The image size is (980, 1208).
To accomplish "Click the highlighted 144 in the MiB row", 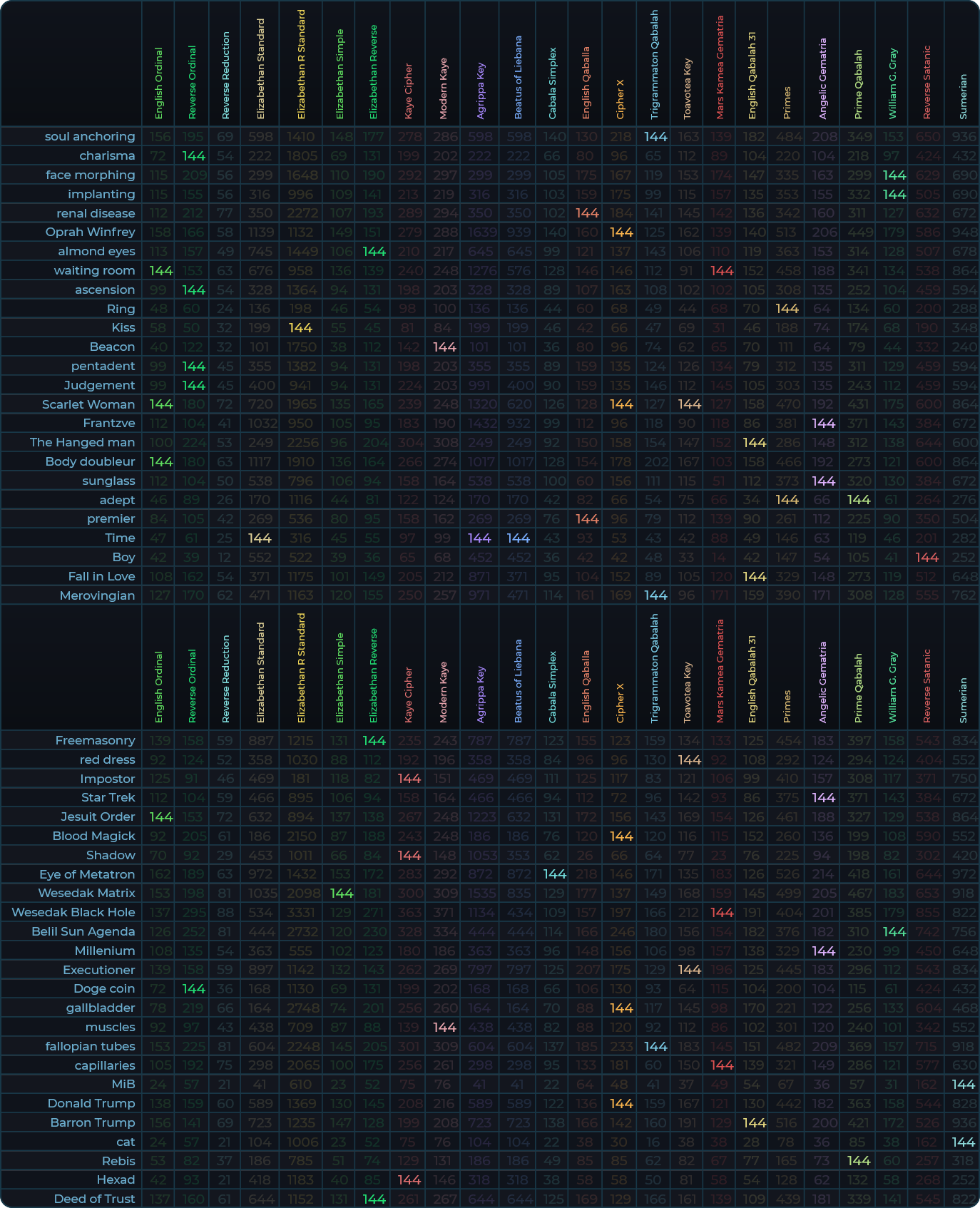I will [x=963, y=1084].
